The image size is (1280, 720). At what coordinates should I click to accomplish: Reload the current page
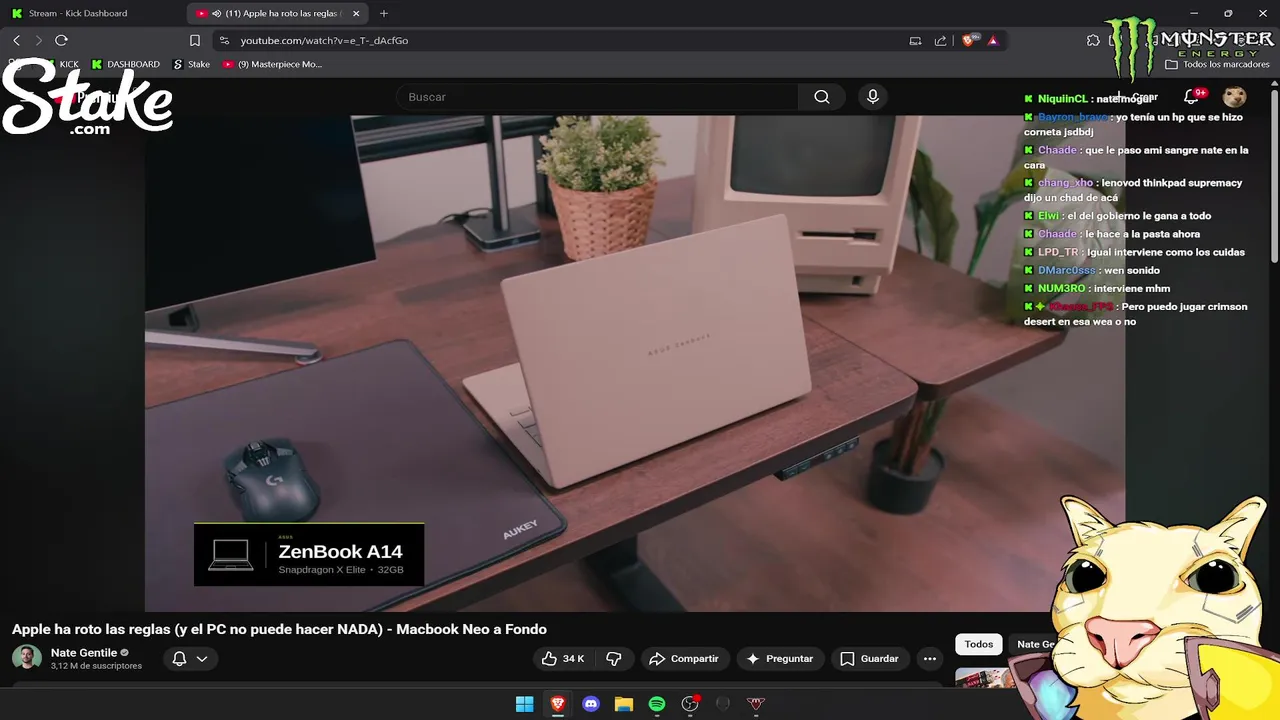click(61, 40)
